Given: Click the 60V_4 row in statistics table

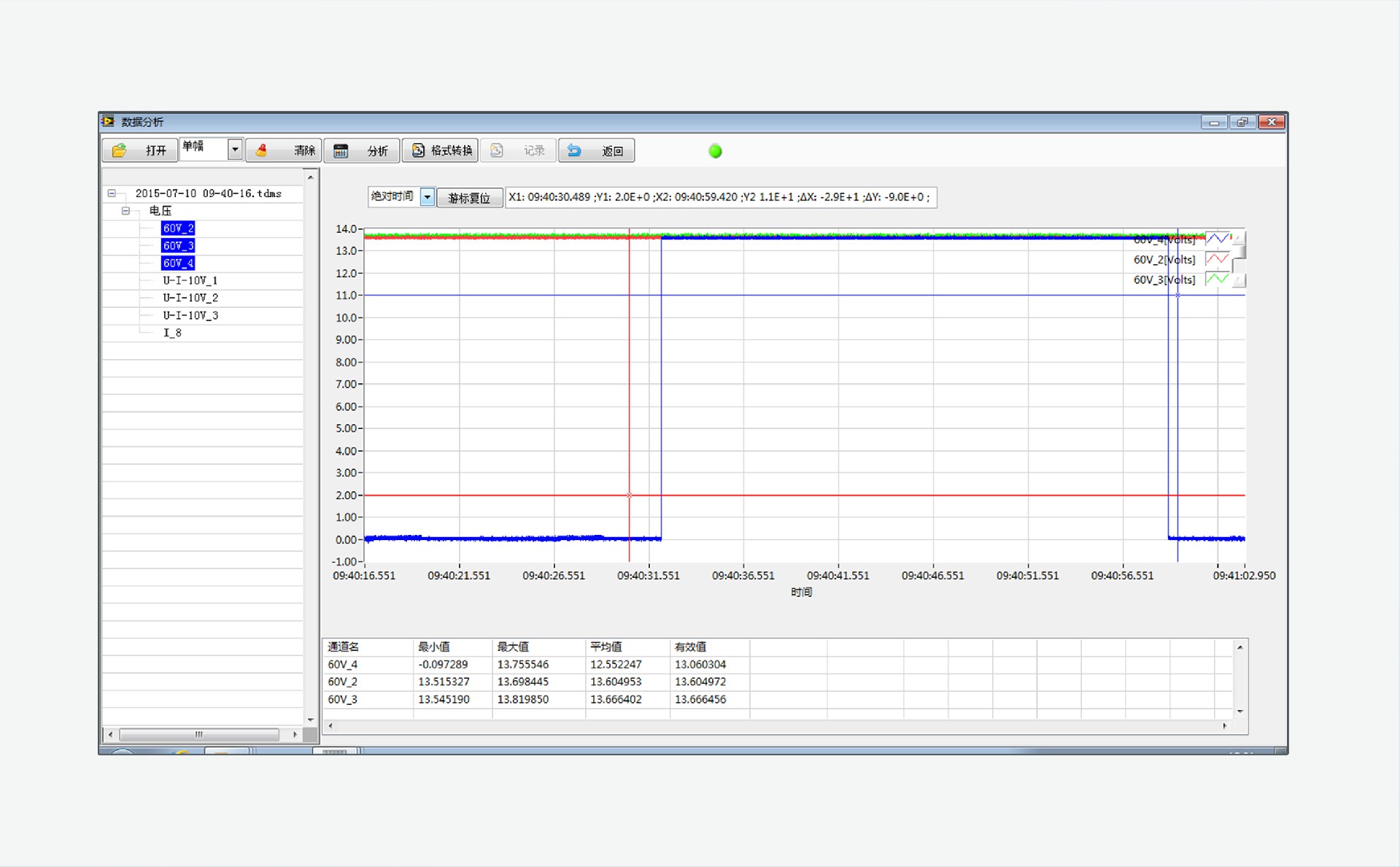Looking at the screenshot, I should pos(343,664).
